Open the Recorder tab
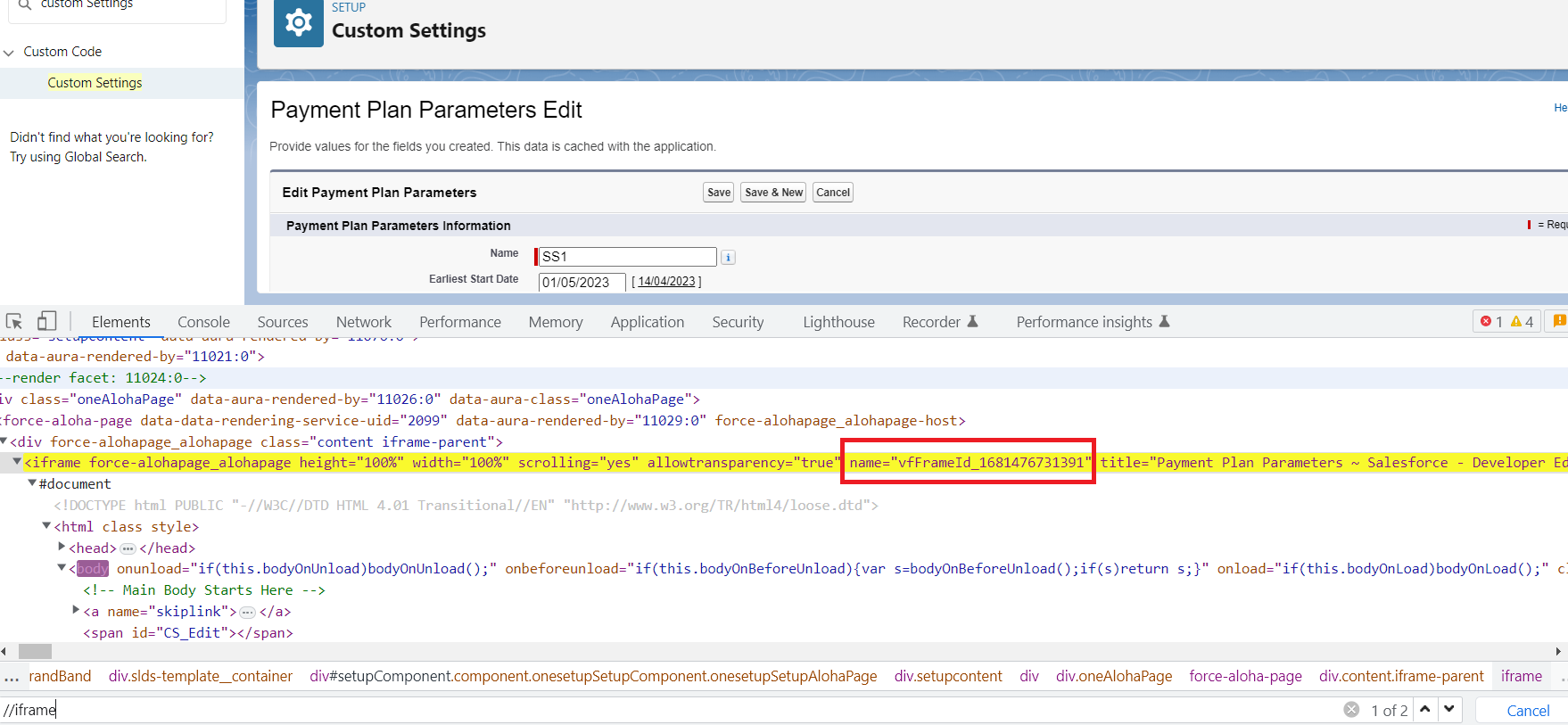The width and height of the screenshot is (1568, 725). click(940, 322)
